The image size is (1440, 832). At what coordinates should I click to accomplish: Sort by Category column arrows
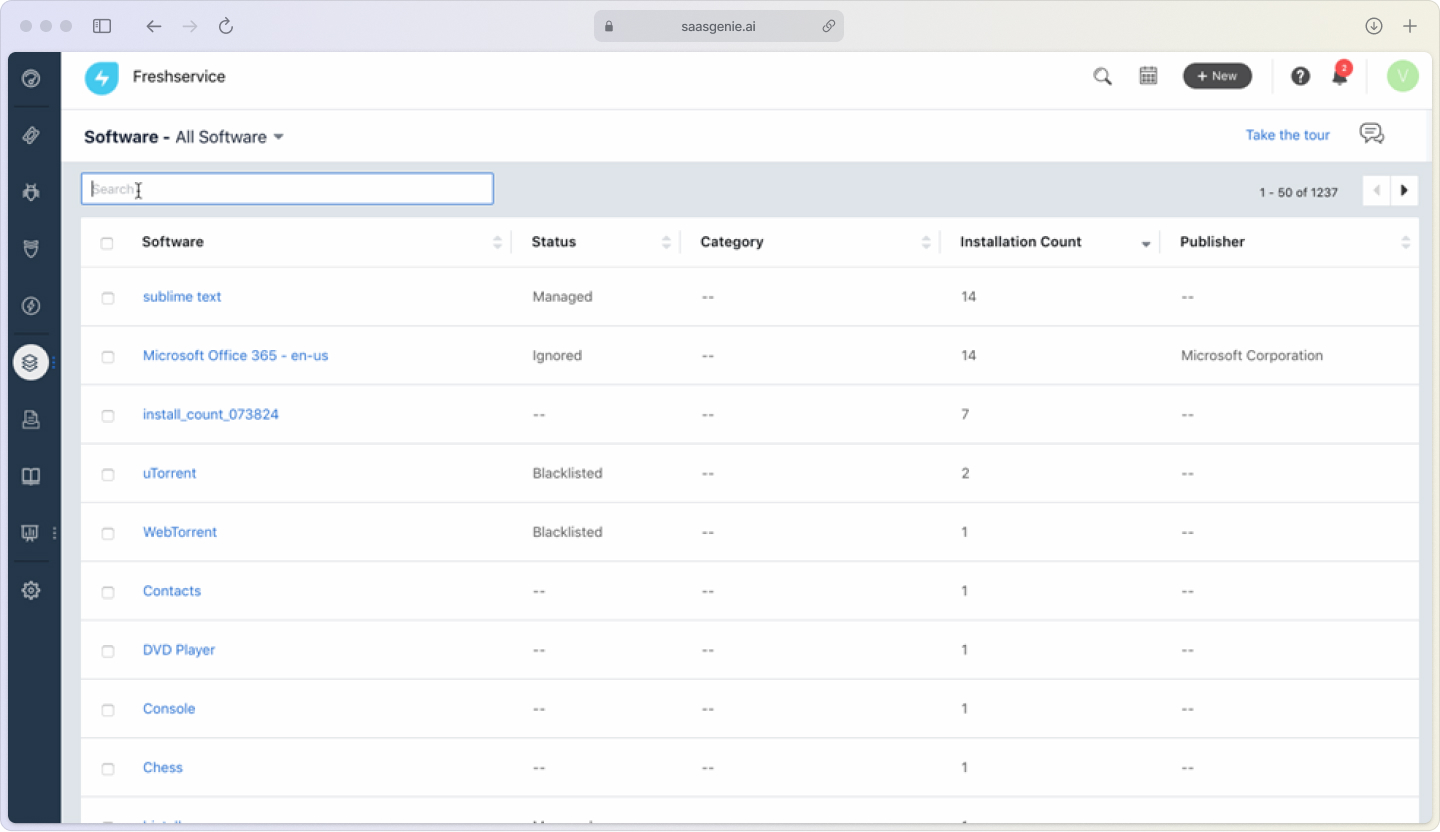tap(926, 242)
